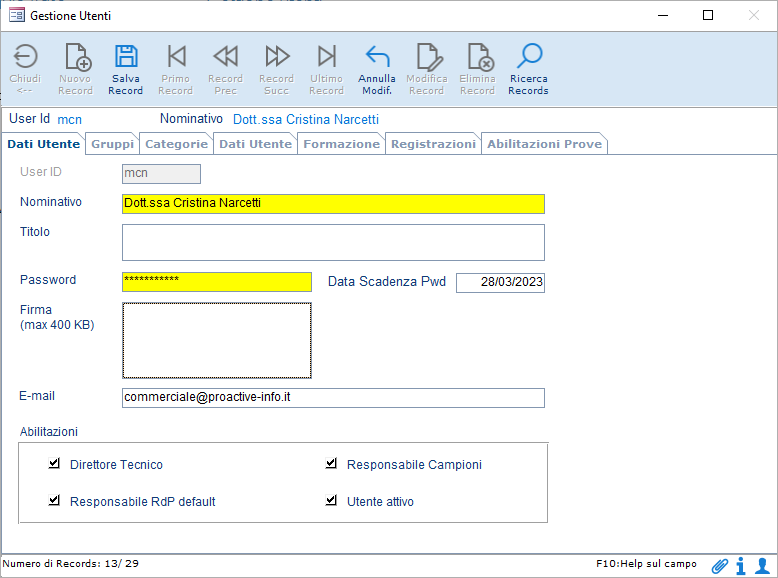Undo changes with Annulla Modif.
Image resolution: width=778 pixels, height=578 pixels.
pyautogui.click(x=378, y=56)
